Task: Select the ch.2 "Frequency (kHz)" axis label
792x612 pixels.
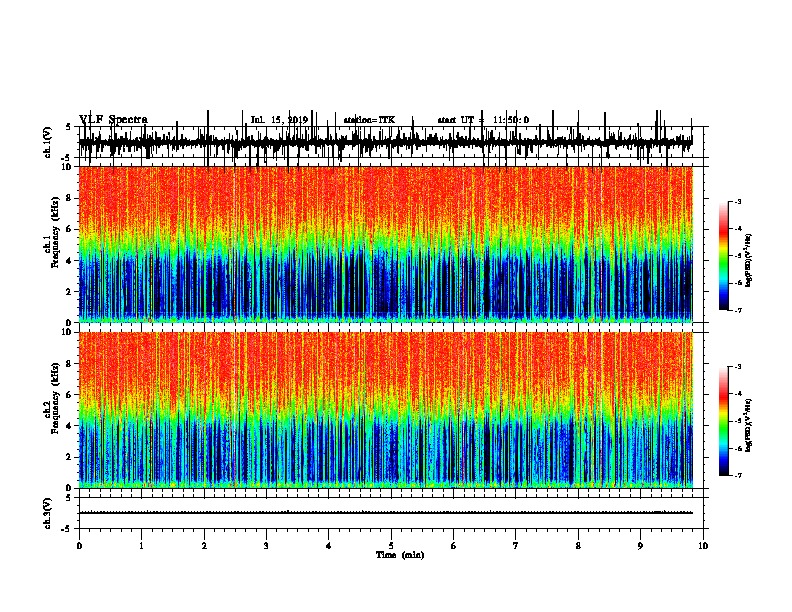Action: tap(55, 398)
